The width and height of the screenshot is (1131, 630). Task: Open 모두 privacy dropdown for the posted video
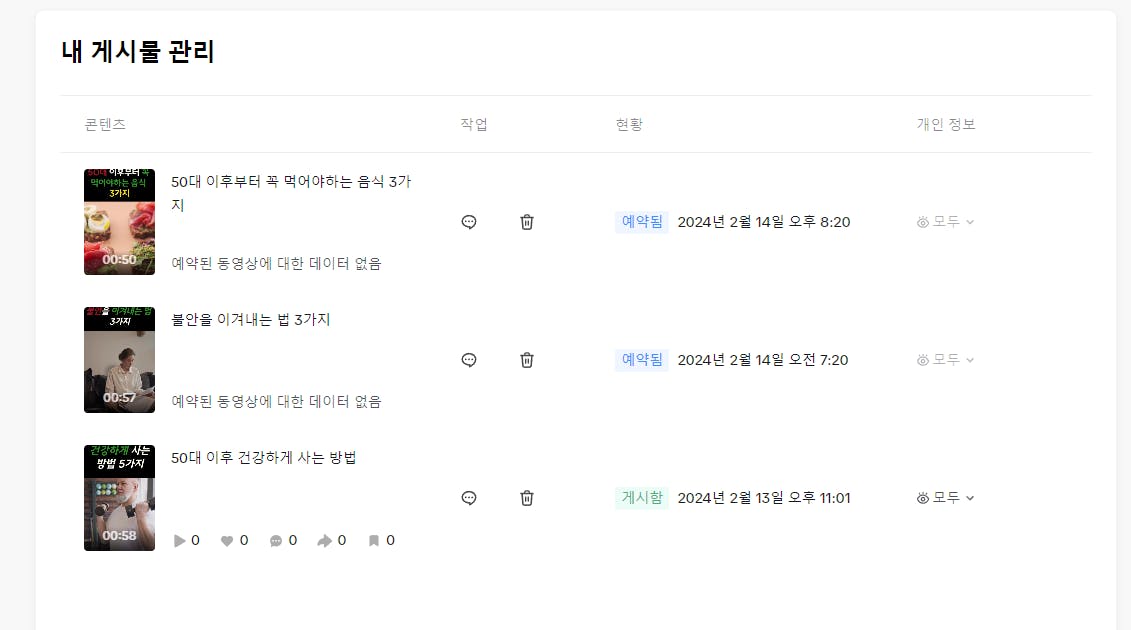click(946, 498)
